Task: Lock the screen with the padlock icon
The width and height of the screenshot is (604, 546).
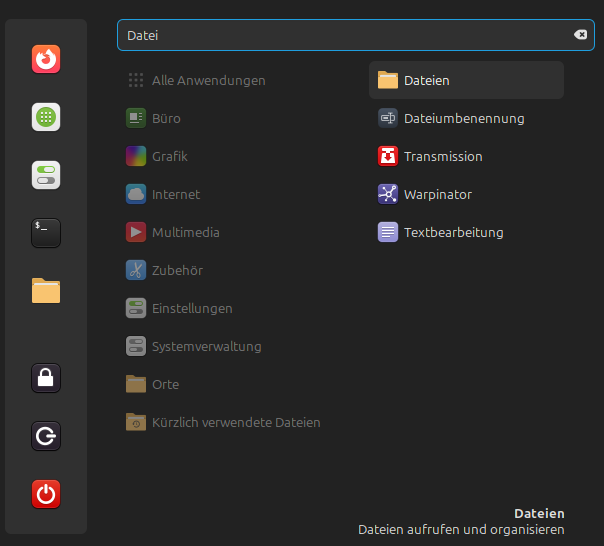Action: [46, 378]
